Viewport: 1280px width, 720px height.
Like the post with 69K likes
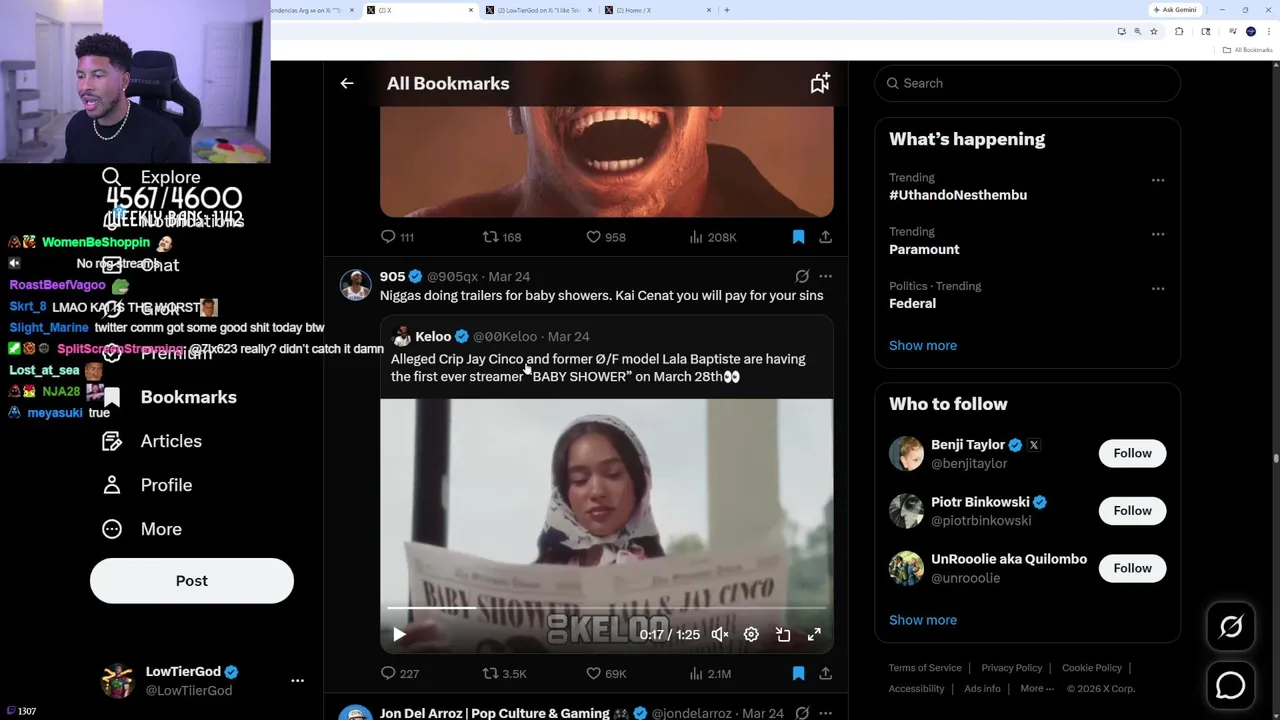tap(606, 674)
